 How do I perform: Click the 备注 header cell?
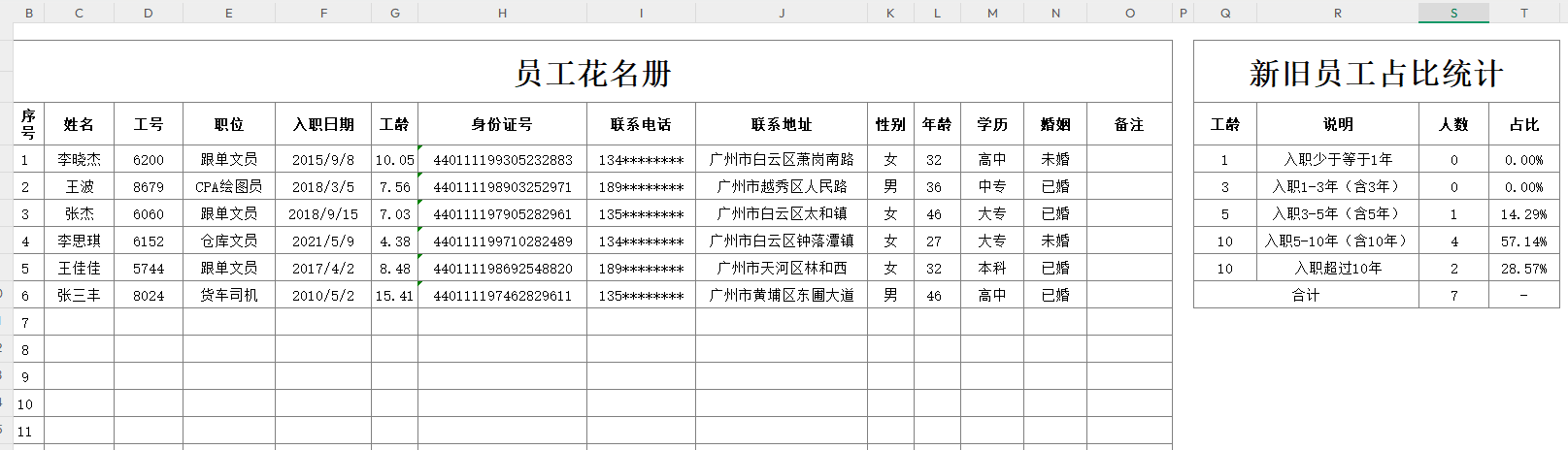[x=1129, y=124]
